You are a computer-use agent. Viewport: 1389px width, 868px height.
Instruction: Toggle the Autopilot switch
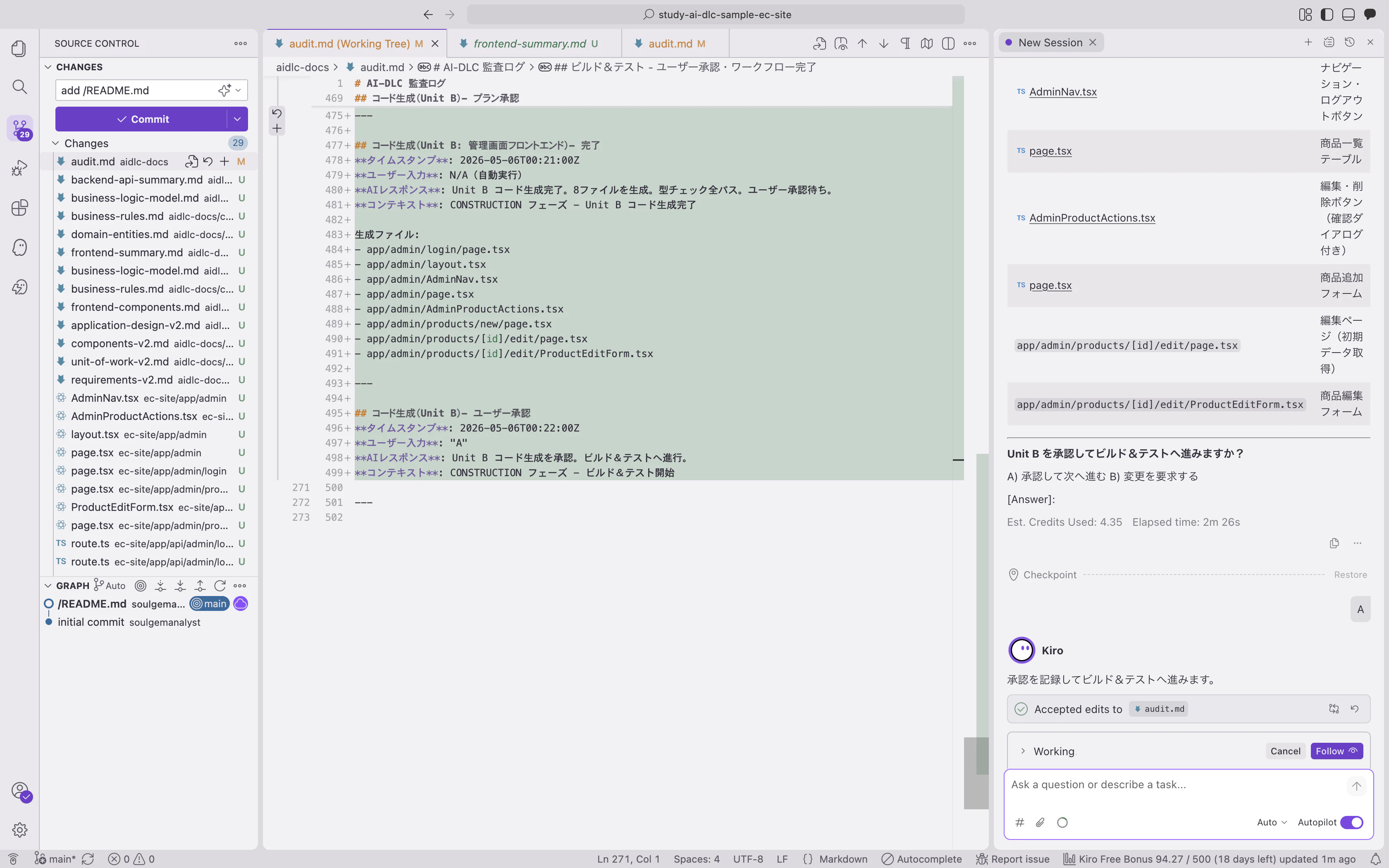tap(1352, 823)
